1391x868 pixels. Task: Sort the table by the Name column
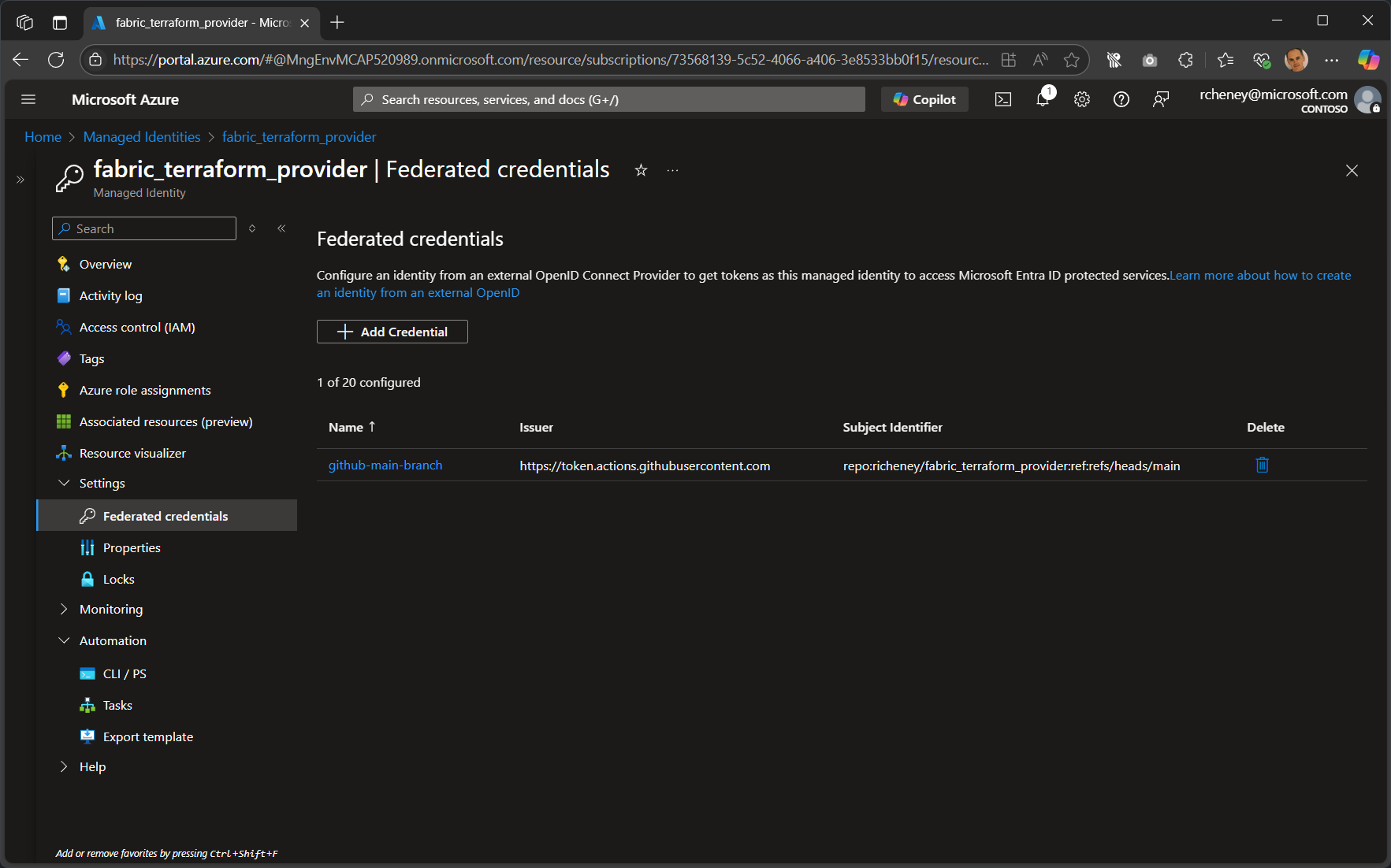(351, 427)
